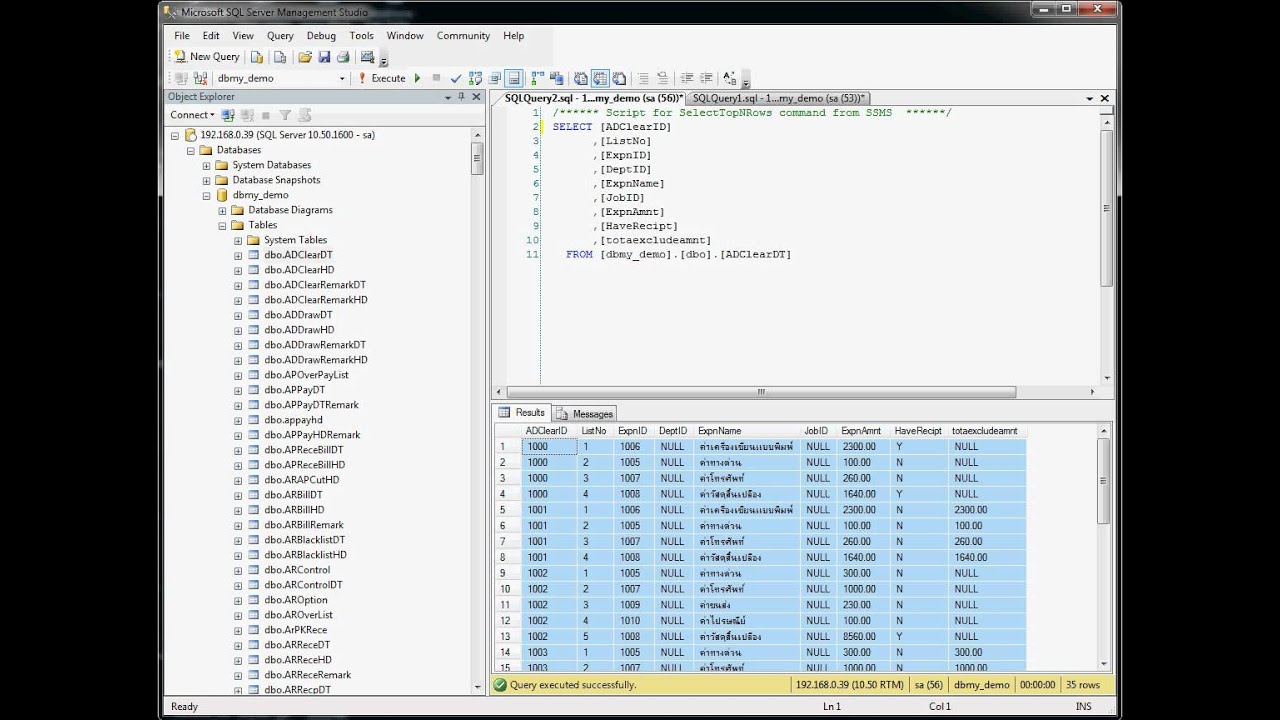This screenshot has width=1280, height=720.
Task: Toggle IntelliSense Enabled button
Action: pos(514,78)
